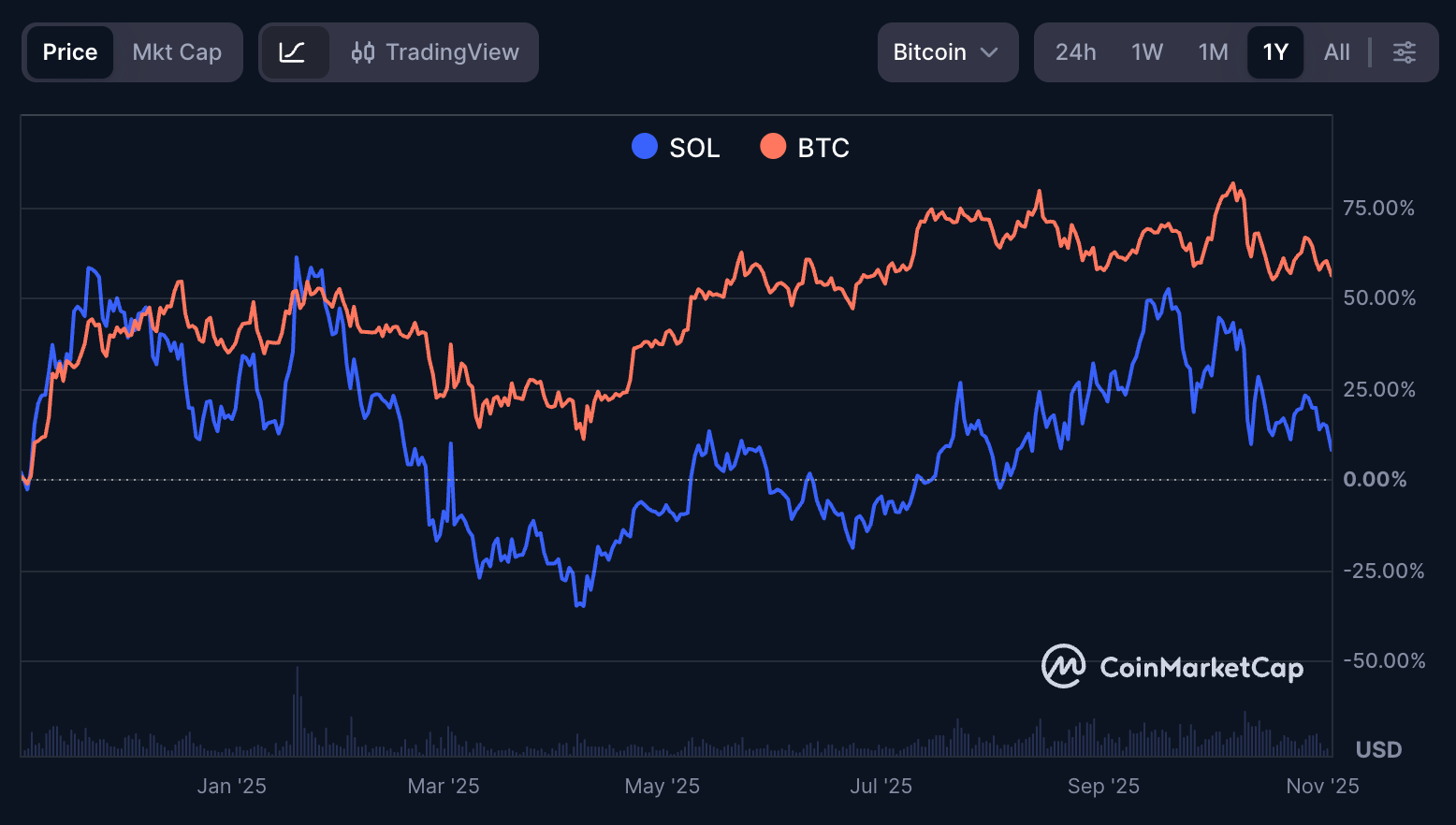Open the TradingView candlestick chart view
This screenshot has width=1456, height=825.
tap(434, 52)
